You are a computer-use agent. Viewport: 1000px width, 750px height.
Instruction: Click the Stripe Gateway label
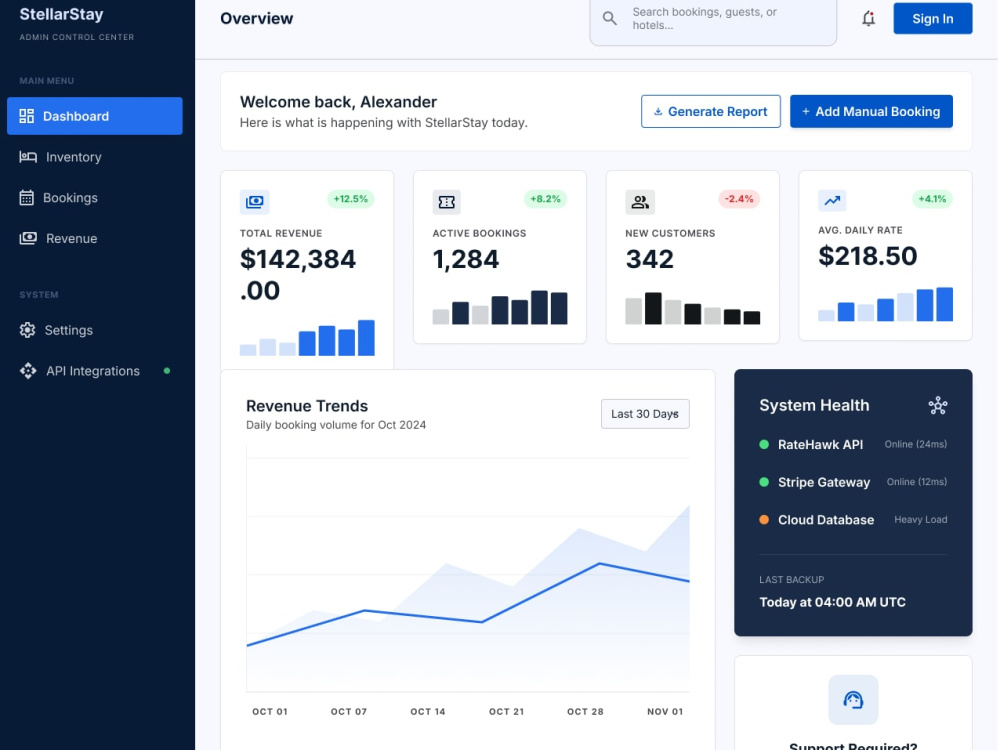(x=824, y=482)
